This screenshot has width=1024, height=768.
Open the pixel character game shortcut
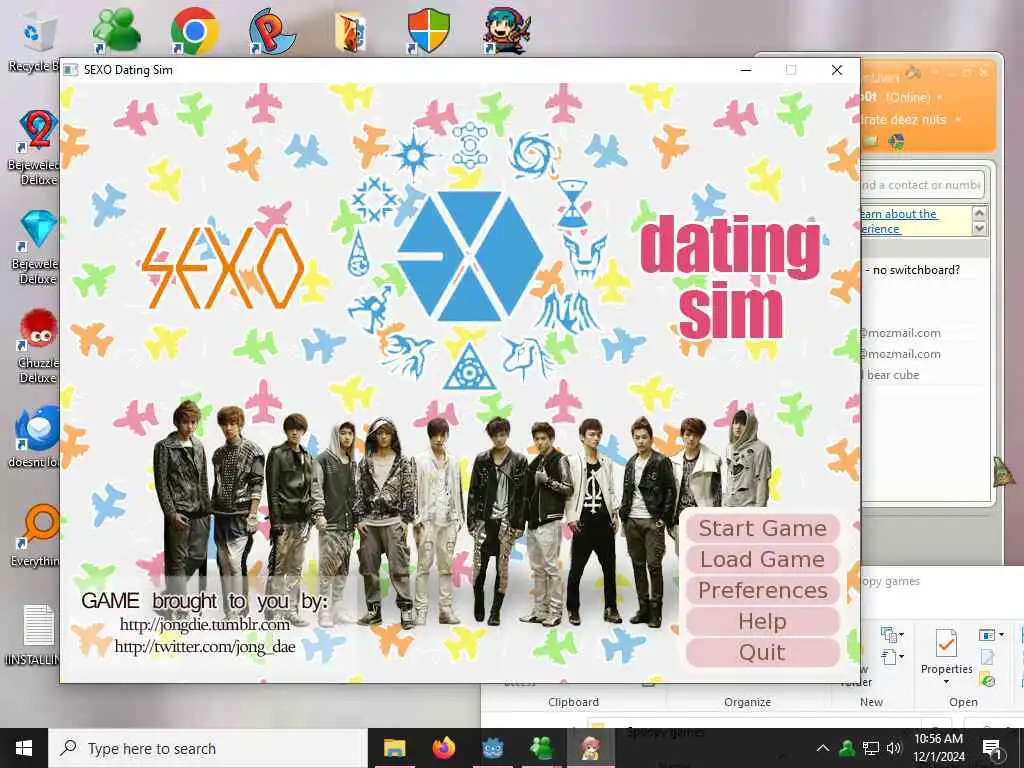507,31
